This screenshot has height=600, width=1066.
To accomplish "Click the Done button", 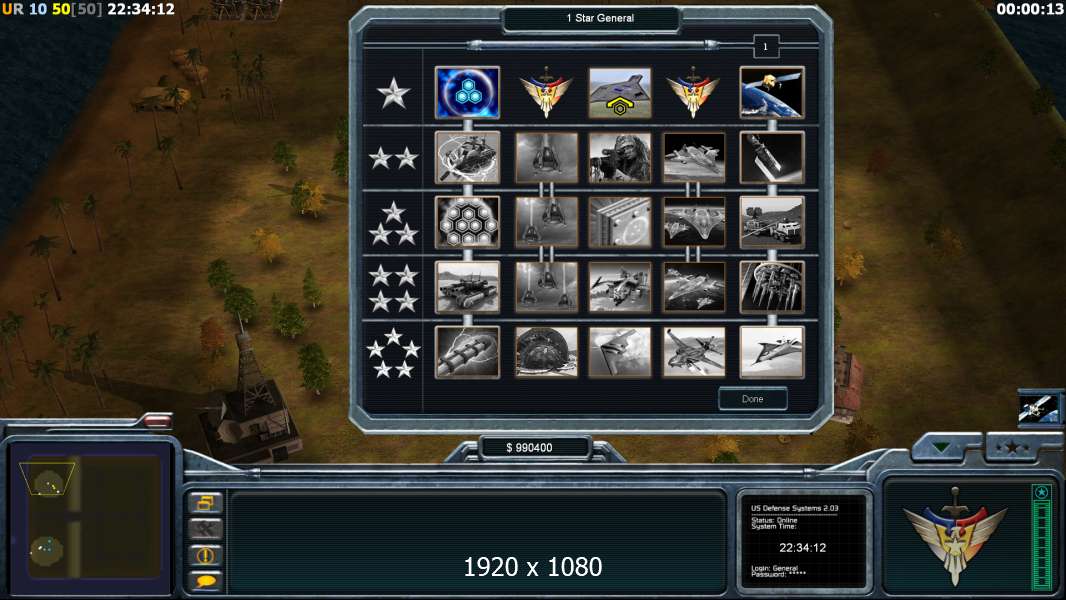I will [753, 399].
